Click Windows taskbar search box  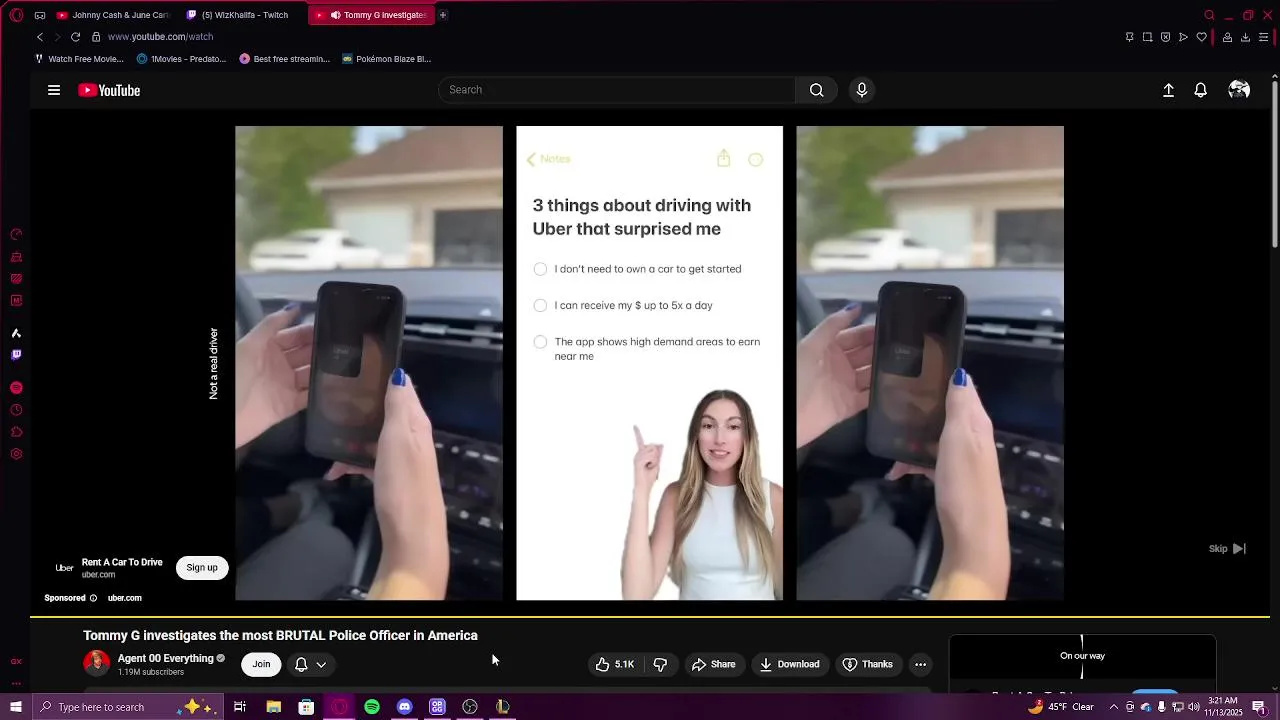coord(128,707)
